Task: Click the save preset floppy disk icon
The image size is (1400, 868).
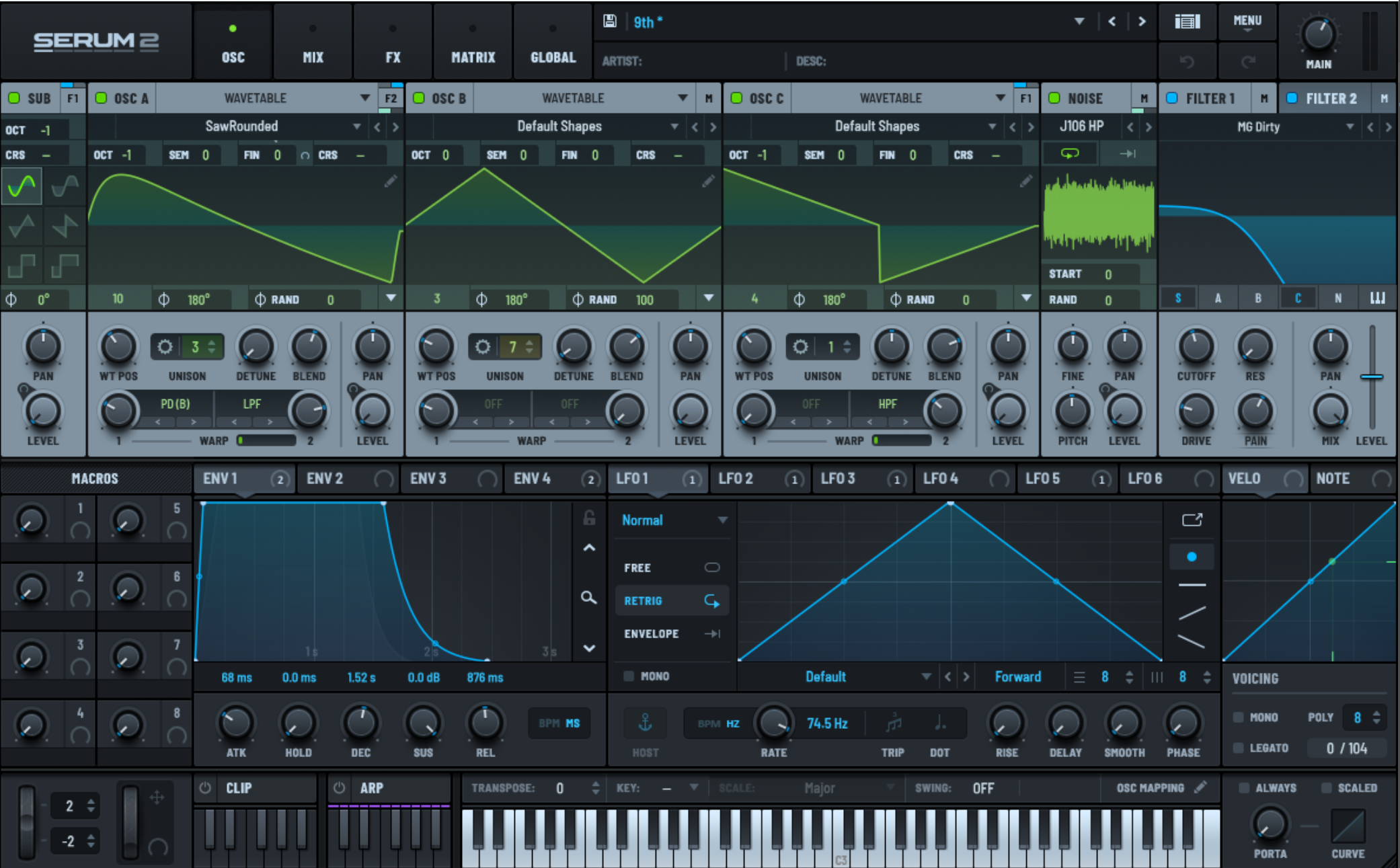Action: click(x=609, y=22)
